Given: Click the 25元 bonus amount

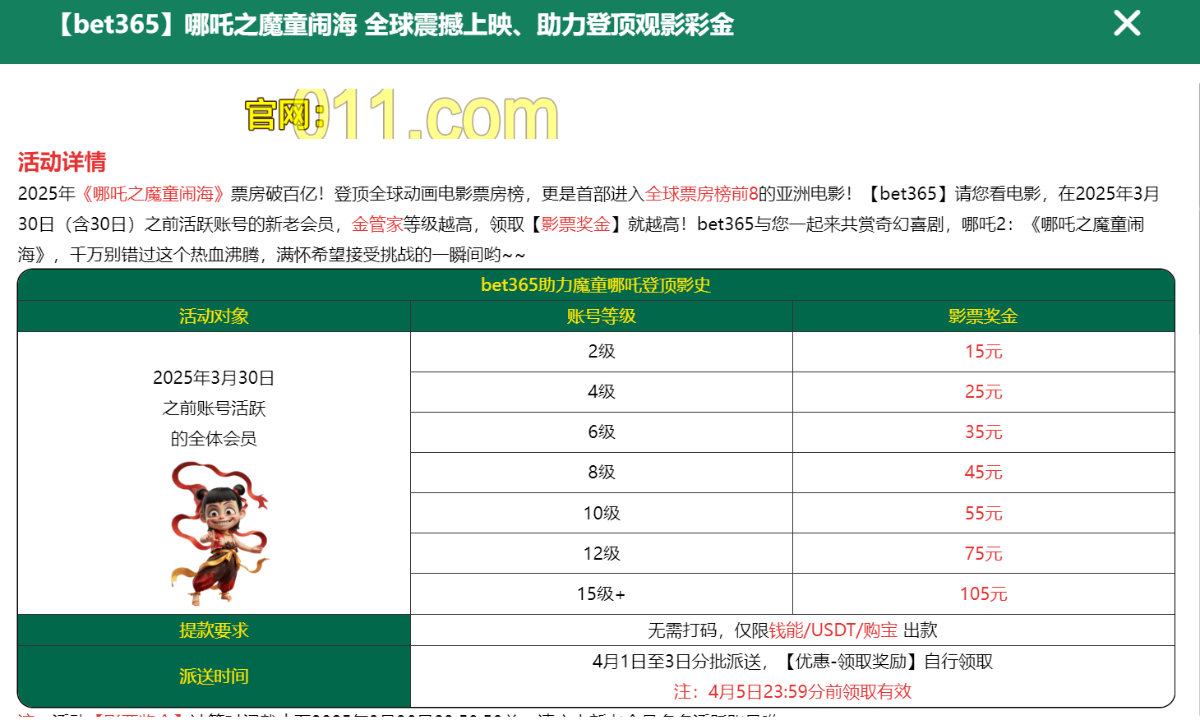Looking at the screenshot, I should tap(983, 392).
